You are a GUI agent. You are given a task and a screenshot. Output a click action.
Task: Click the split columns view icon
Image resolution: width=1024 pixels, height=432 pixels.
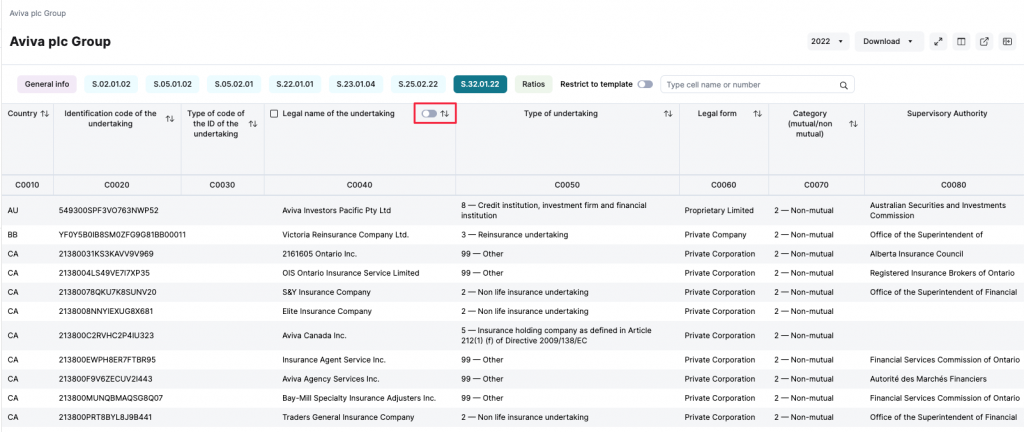(961, 42)
